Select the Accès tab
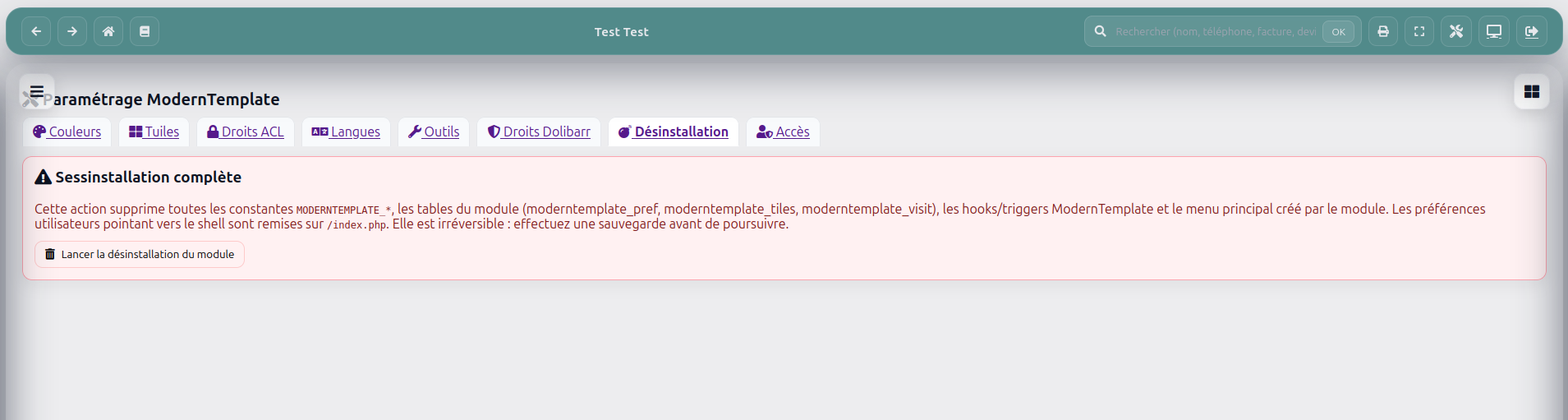This screenshot has height=420, width=1568. (783, 132)
